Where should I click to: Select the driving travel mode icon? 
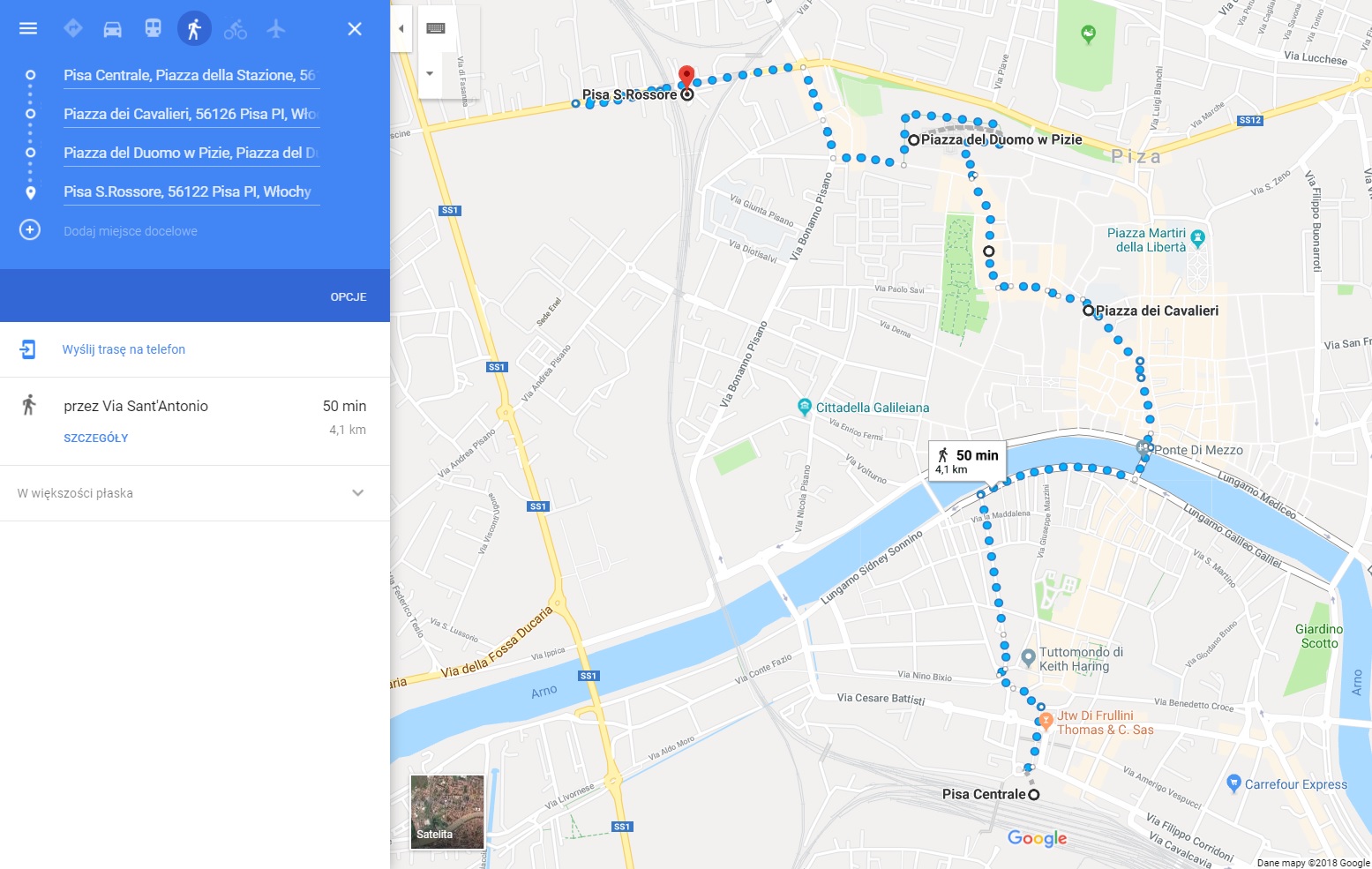[x=112, y=29]
